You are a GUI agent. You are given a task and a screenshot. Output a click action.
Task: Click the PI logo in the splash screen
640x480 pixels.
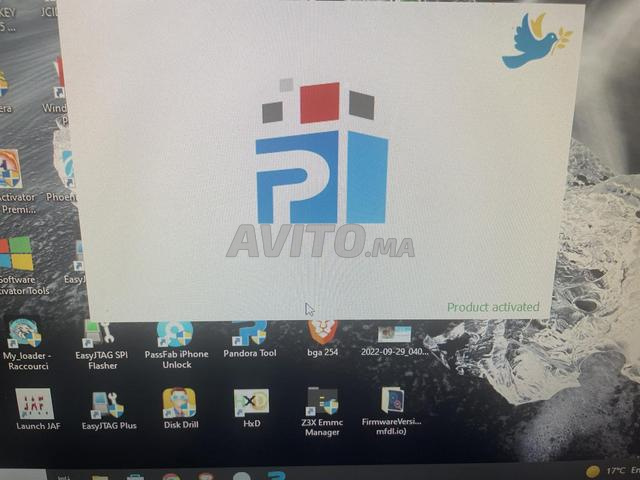click(x=322, y=152)
